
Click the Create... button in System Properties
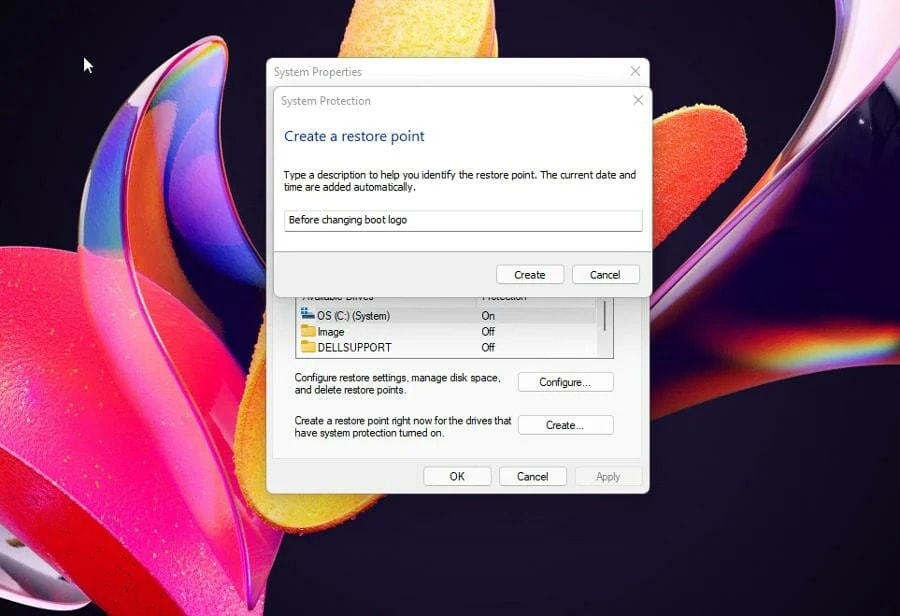coord(565,425)
